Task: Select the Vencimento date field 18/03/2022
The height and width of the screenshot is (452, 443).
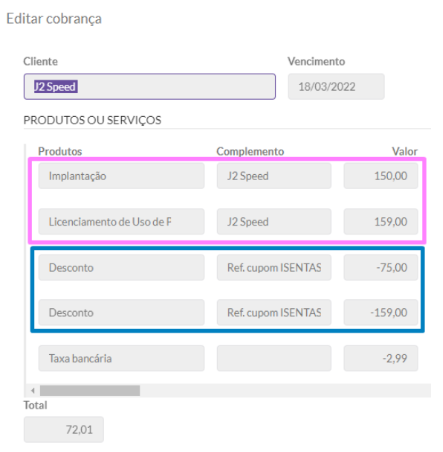Action: [336, 87]
